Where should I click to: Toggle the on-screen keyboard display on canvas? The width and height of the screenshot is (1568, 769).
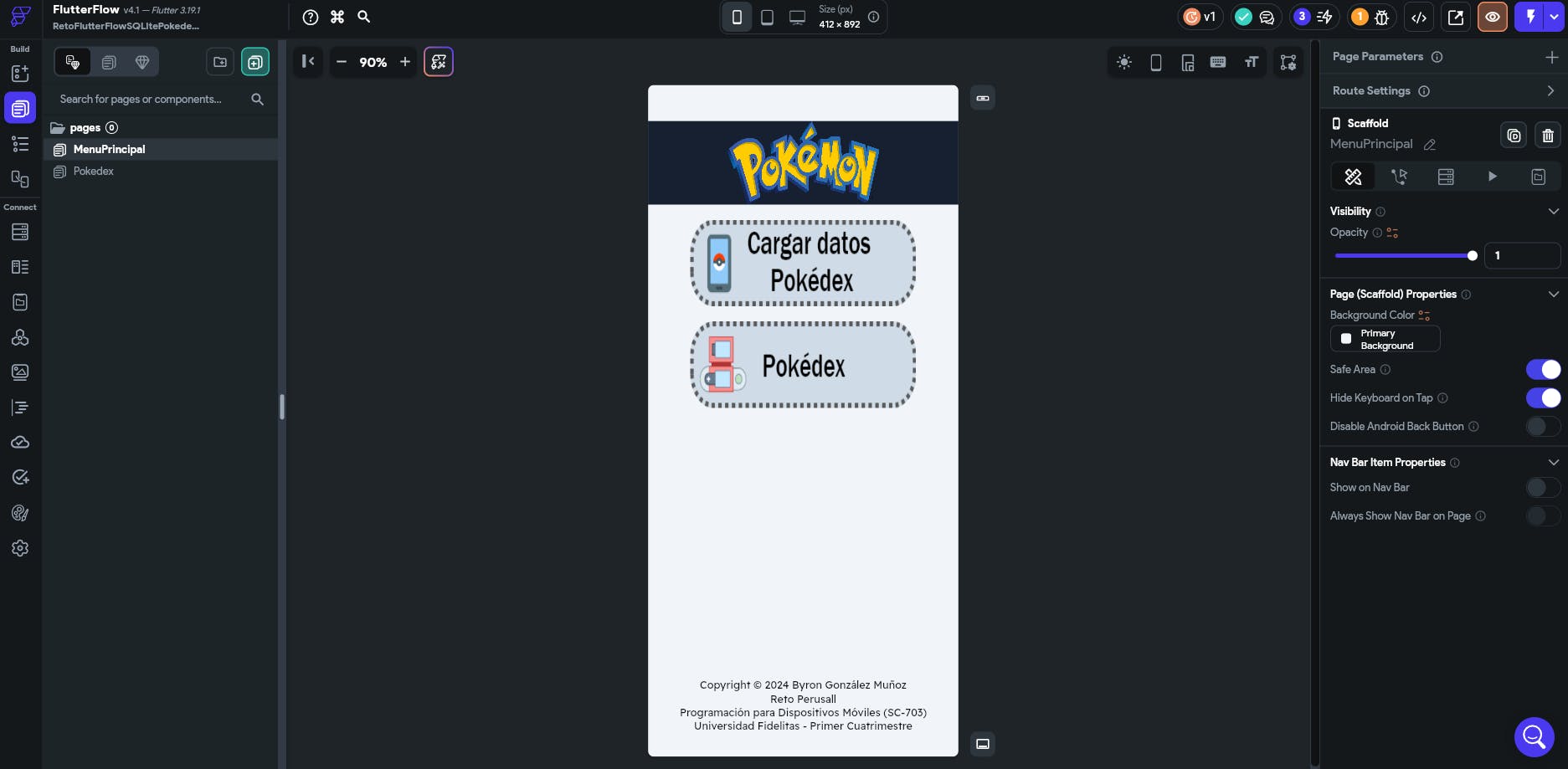1218,62
